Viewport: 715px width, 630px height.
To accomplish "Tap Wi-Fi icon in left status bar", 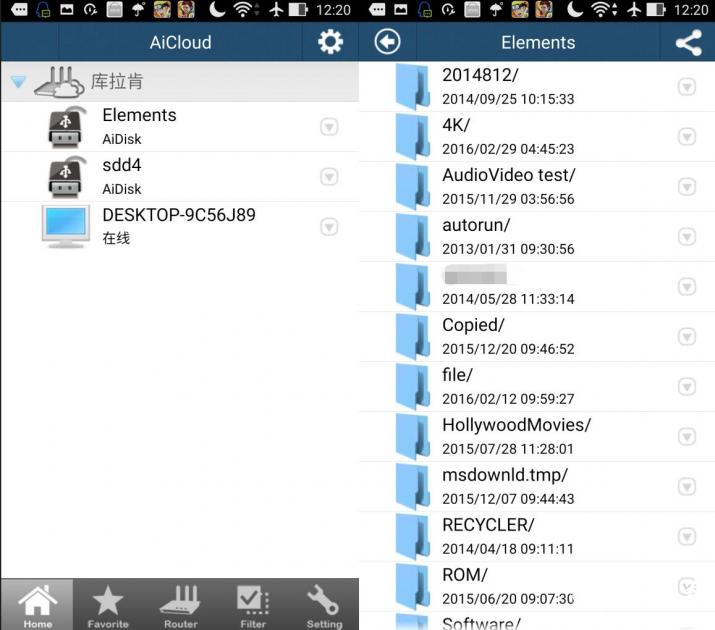I will (x=243, y=9).
